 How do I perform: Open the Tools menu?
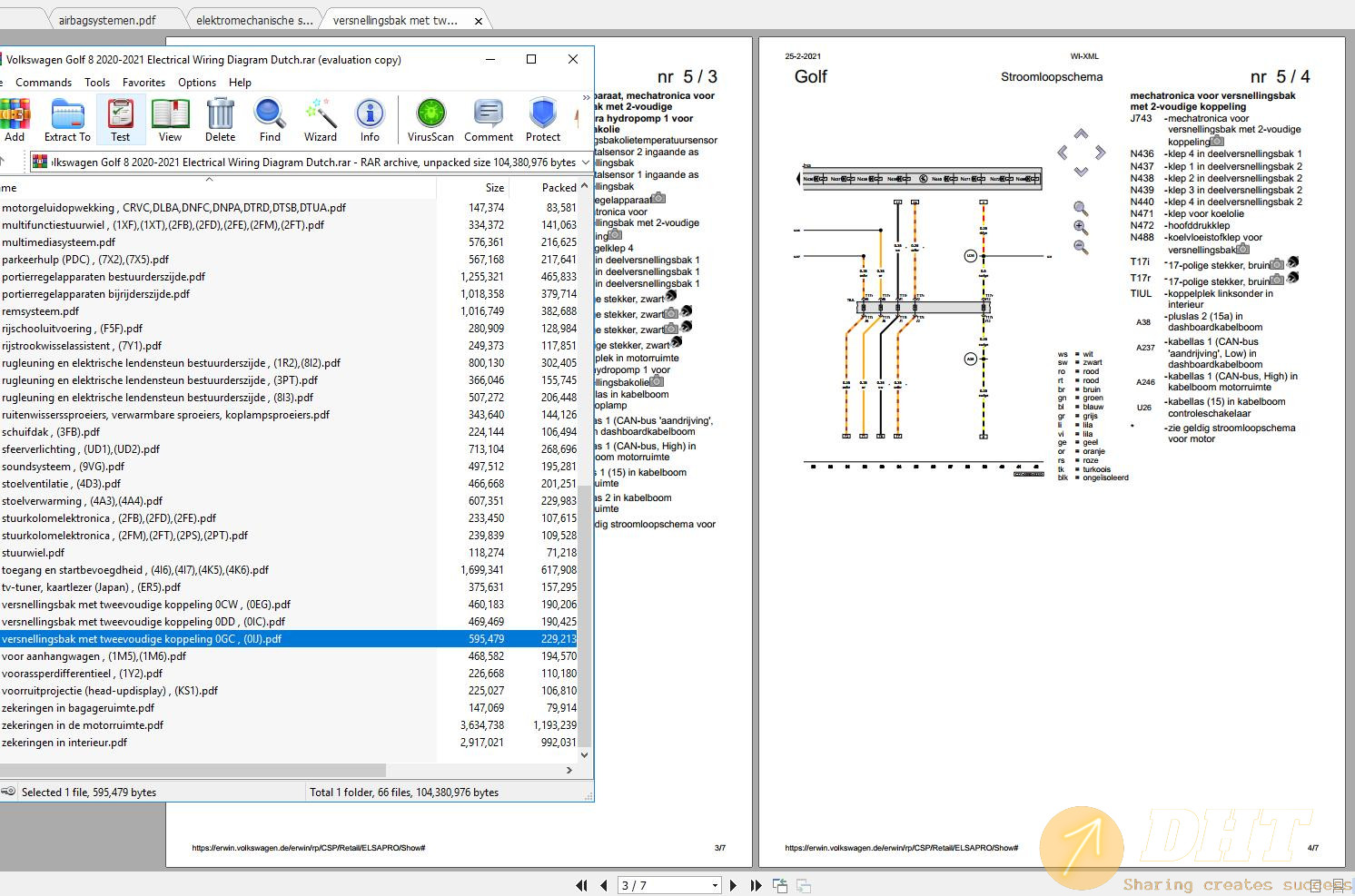[x=97, y=82]
